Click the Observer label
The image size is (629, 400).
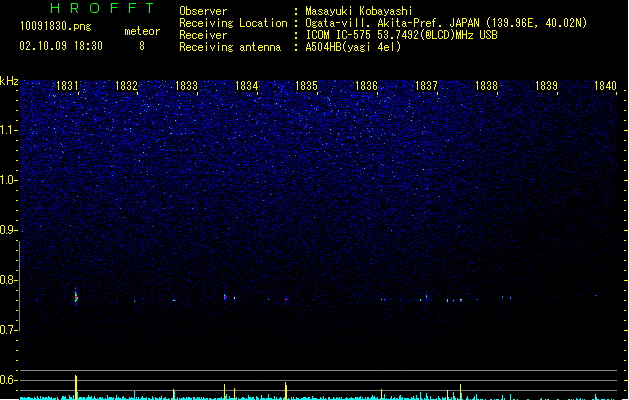point(203,11)
